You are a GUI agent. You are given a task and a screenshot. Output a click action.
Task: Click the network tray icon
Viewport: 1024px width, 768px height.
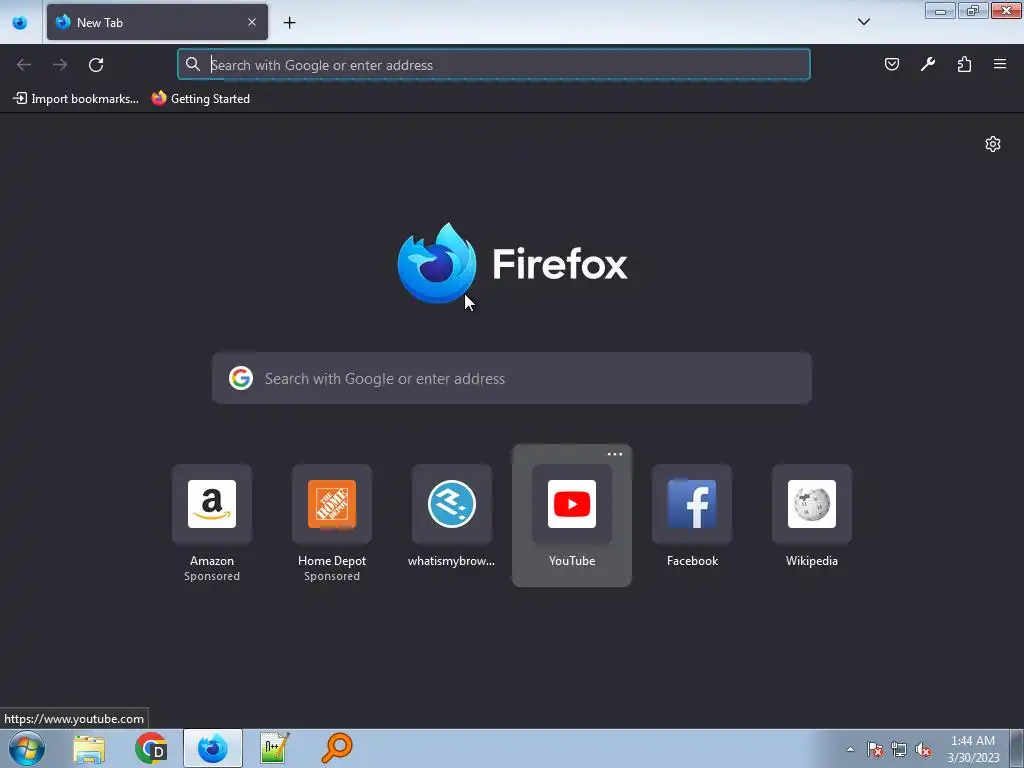pos(899,749)
